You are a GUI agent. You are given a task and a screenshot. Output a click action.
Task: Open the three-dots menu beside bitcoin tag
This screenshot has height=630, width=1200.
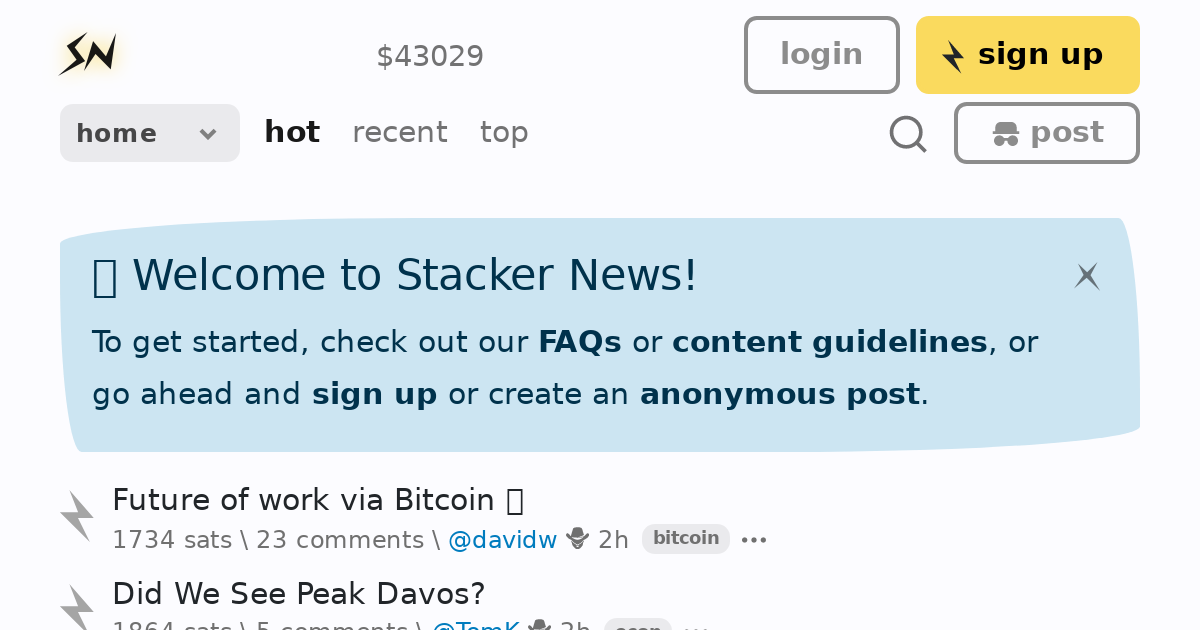[754, 540]
